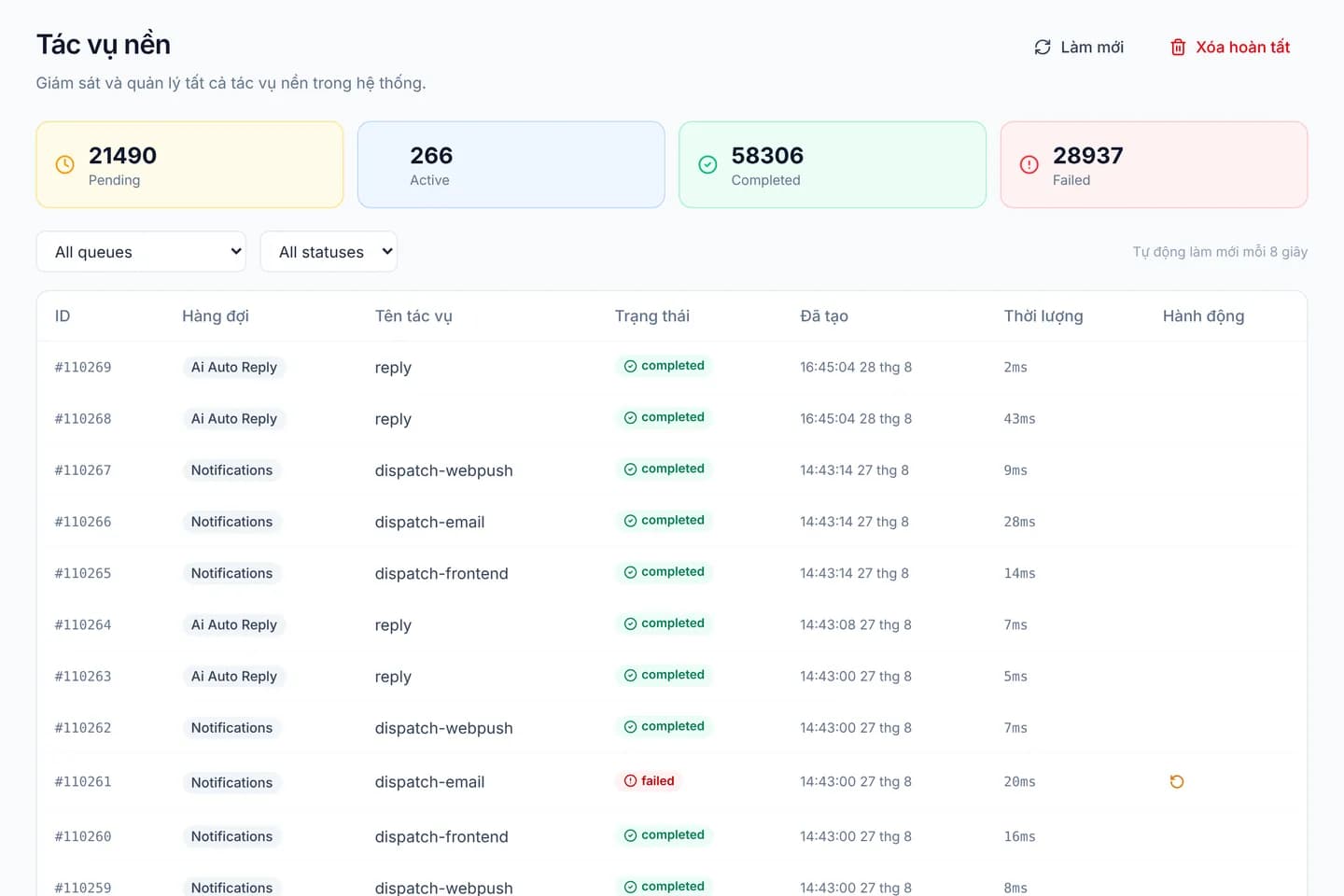This screenshot has width=1344, height=896.
Task: Select the Completed stats card count 58306
Action: click(767, 155)
